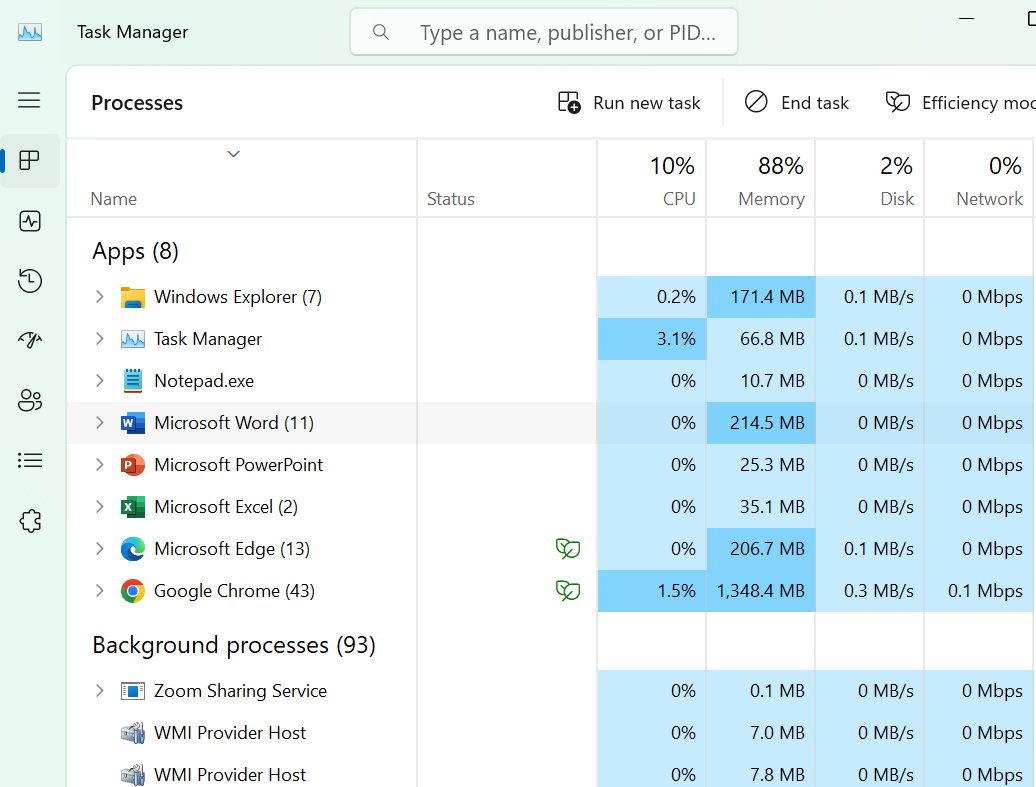Click icon of WMI Provider Host 7.0 MB
Viewport: 1036px width, 787px height.
pyautogui.click(x=133, y=733)
